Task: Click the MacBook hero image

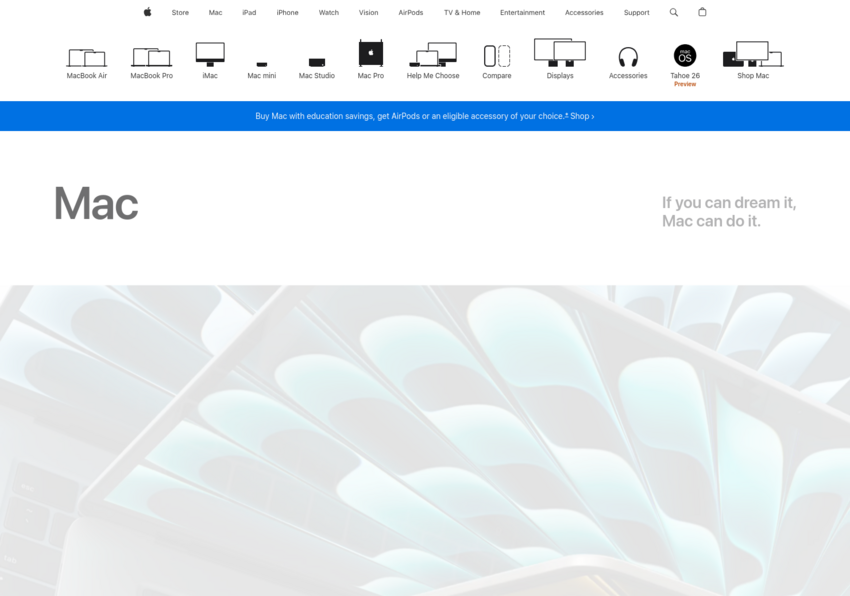Action: pos(425,440)
